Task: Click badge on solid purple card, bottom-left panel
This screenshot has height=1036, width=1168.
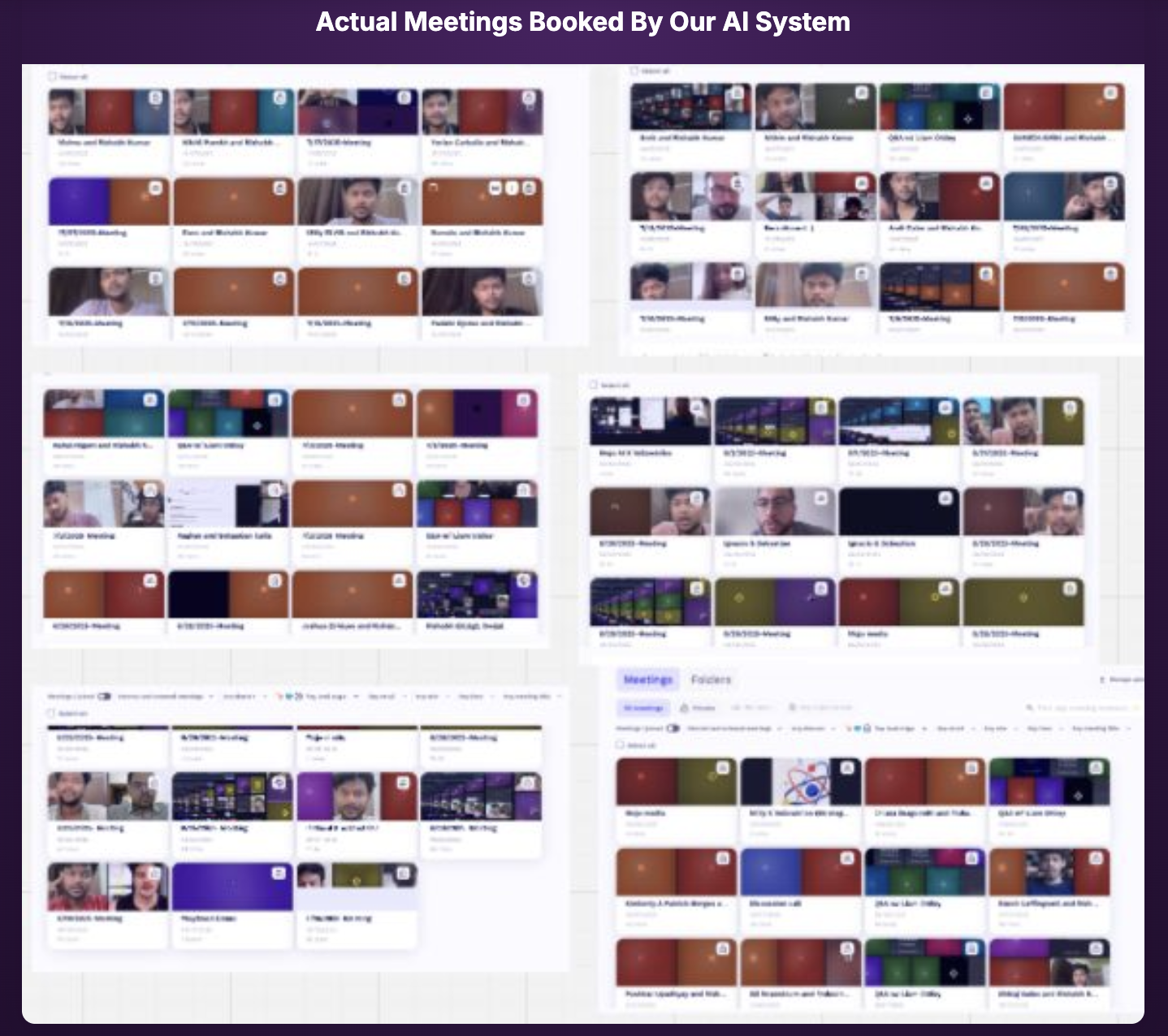Action: [x=278, y=873]
